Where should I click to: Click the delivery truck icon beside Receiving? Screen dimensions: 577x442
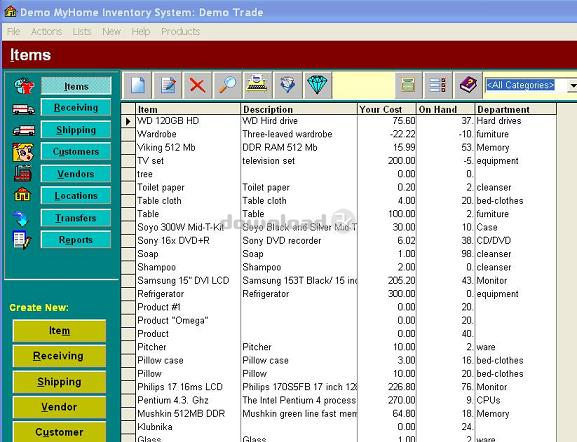(x=23, y=109)
